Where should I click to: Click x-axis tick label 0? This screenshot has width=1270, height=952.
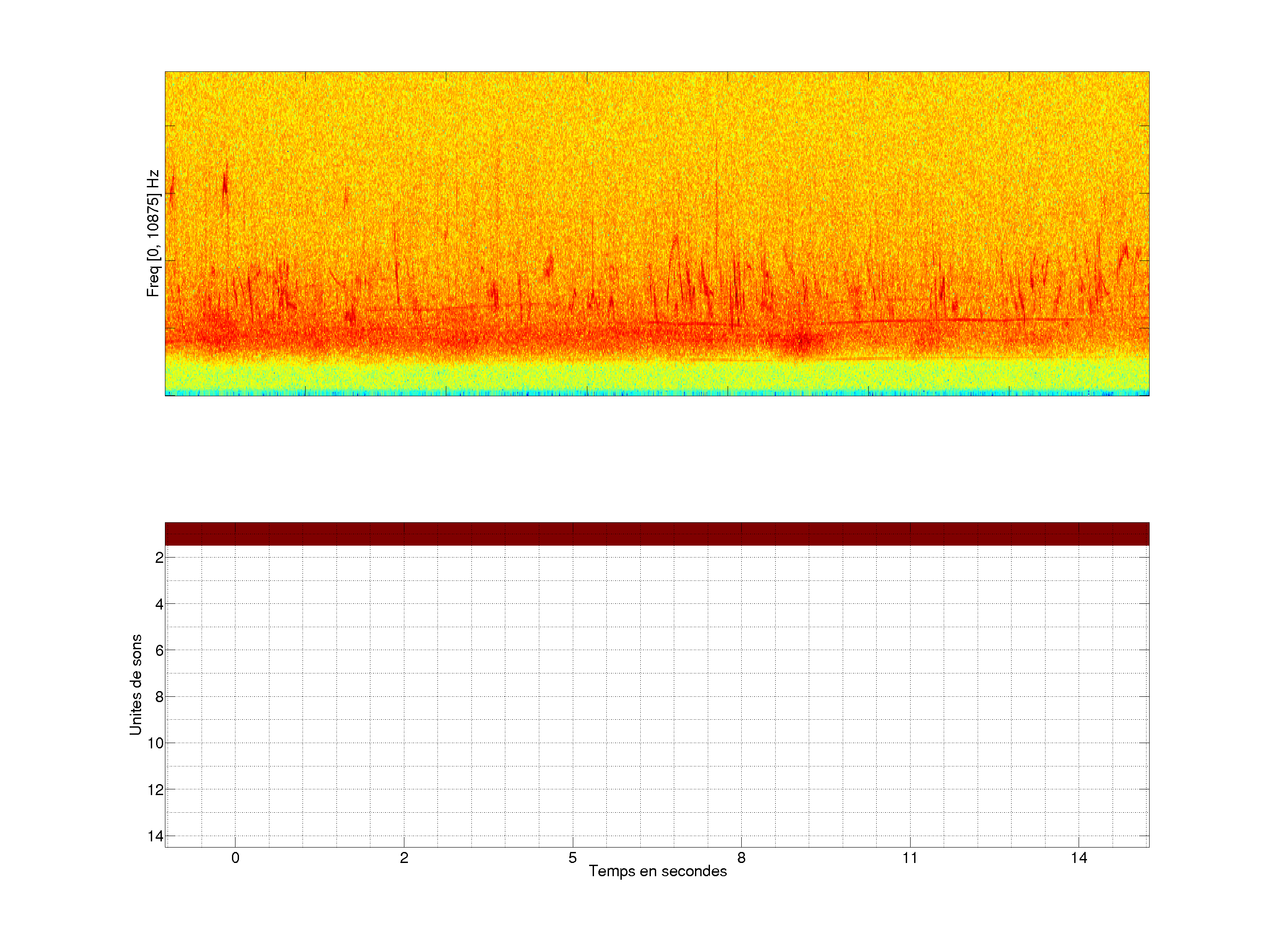tap(235, 858)
